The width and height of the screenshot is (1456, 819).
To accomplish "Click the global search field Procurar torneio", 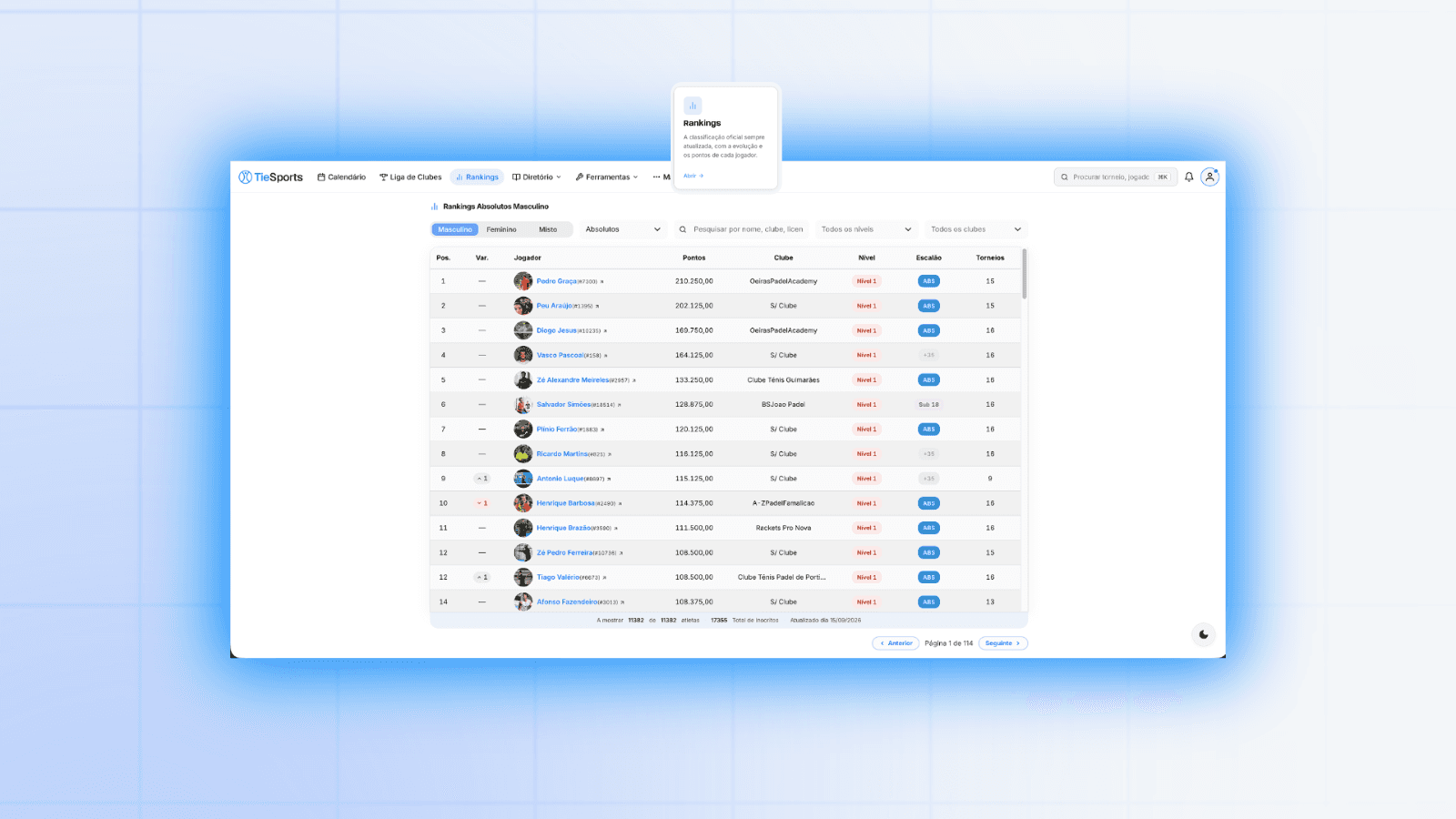I will pos(1116,177).
